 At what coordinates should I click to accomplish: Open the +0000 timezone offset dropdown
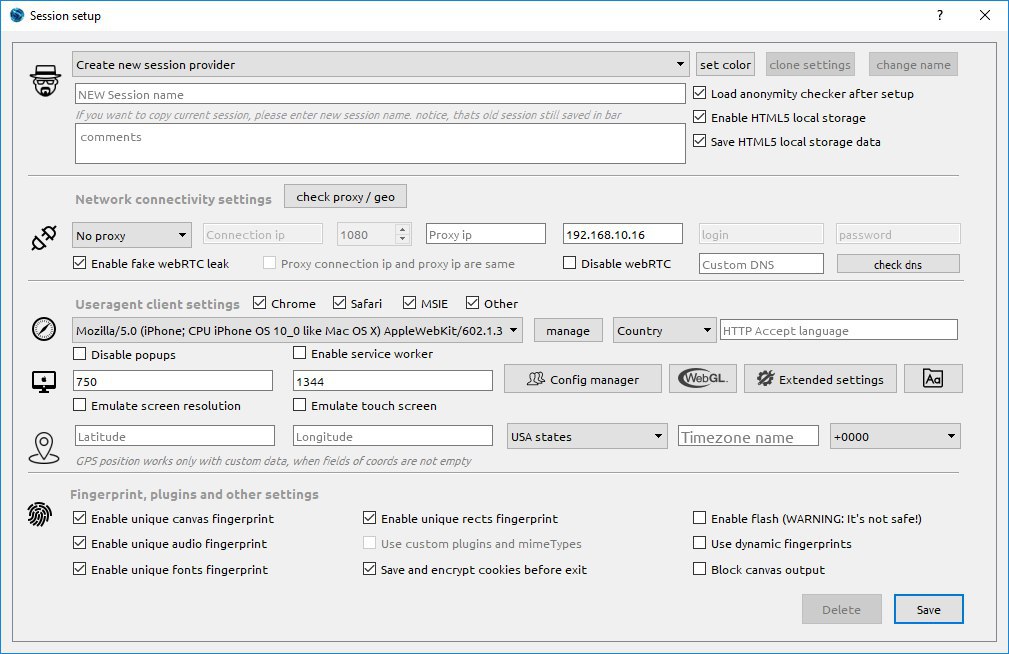(x=895, y=436)
